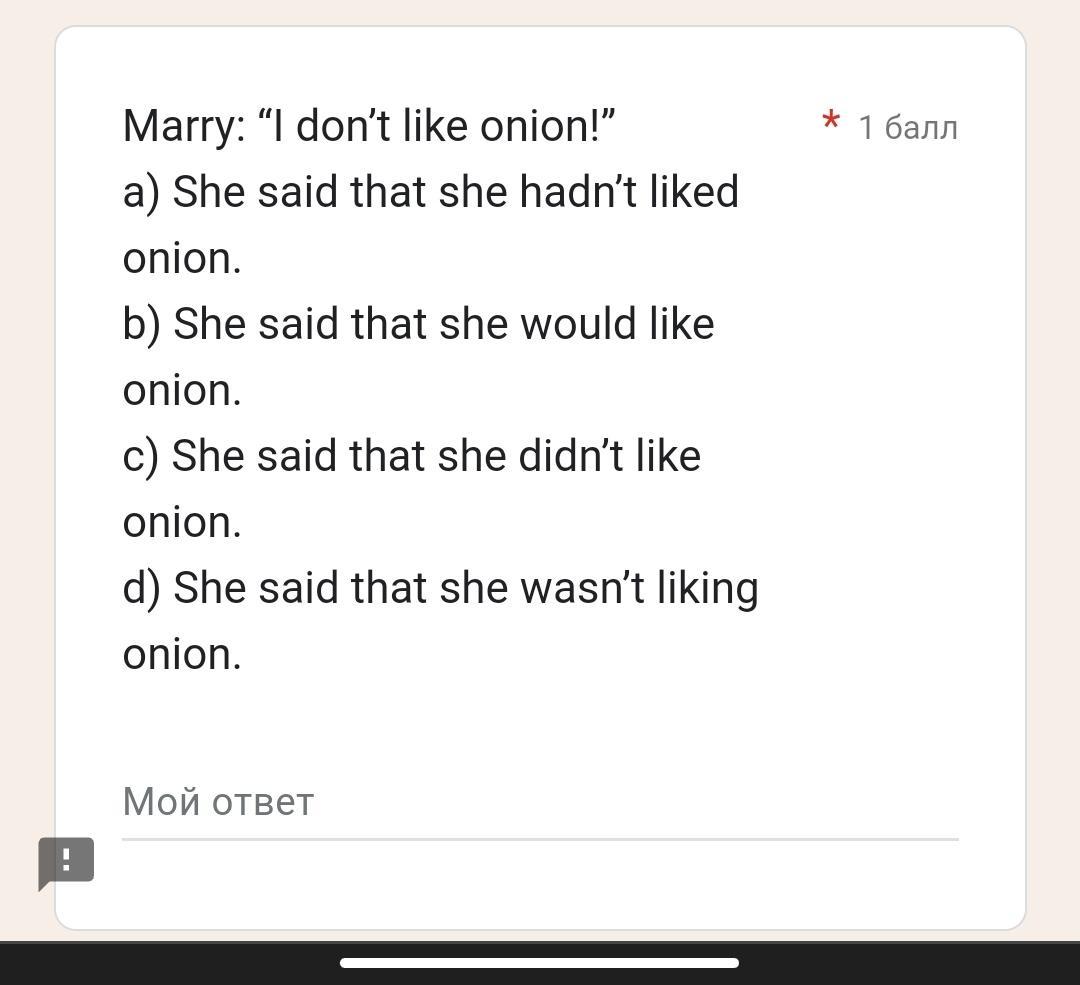Click the word "onion." ending option b
Viewport: 1080px width, 985px height.
(182, 391)
